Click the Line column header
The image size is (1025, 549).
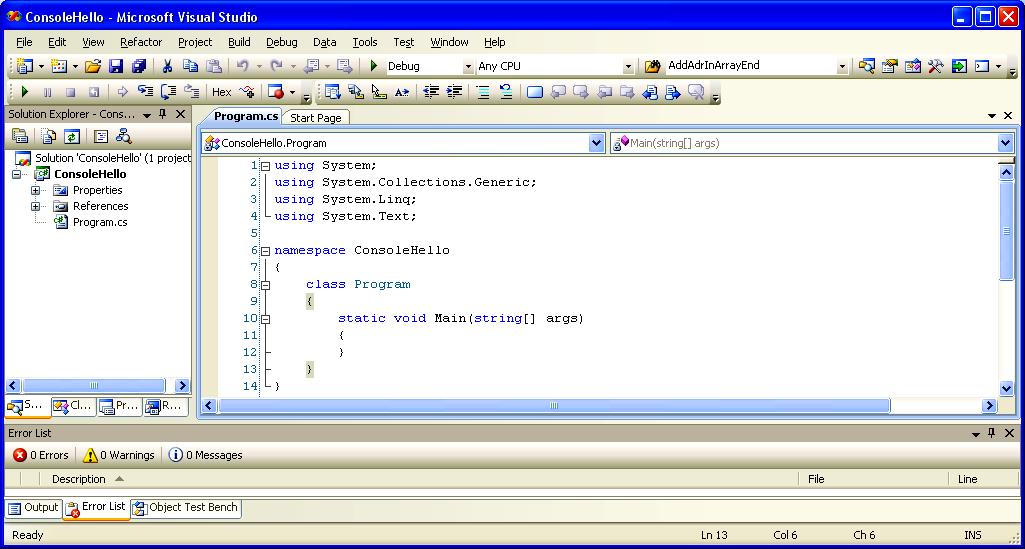[x=983, y=479]
